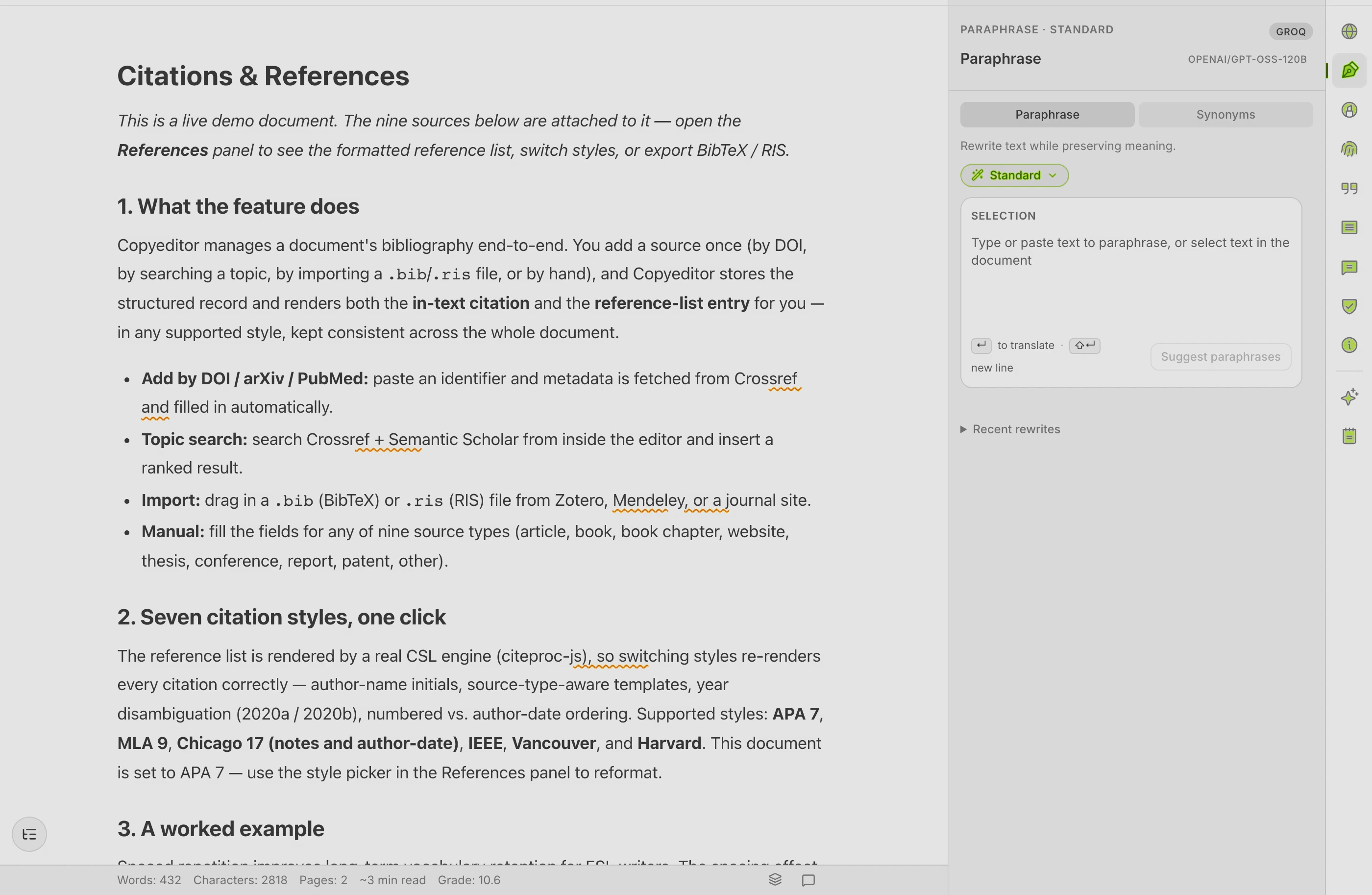The height and width of the screenshot is (895, 1372).
Task: Click the 'Topic search:' bullet label
Action: [194, 440]
